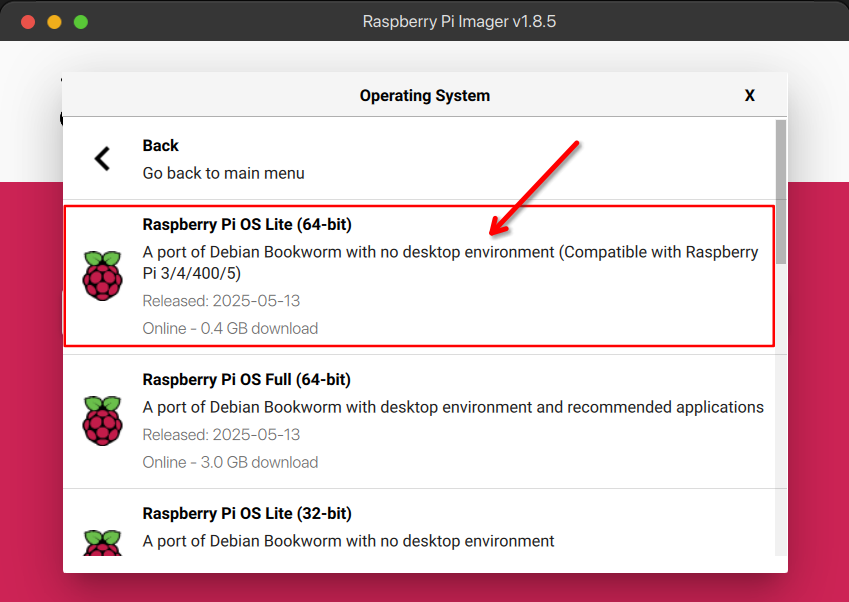
Task: Click the Raspberry Pi logo beside OS Full (64-bit)
Action: 102,419
